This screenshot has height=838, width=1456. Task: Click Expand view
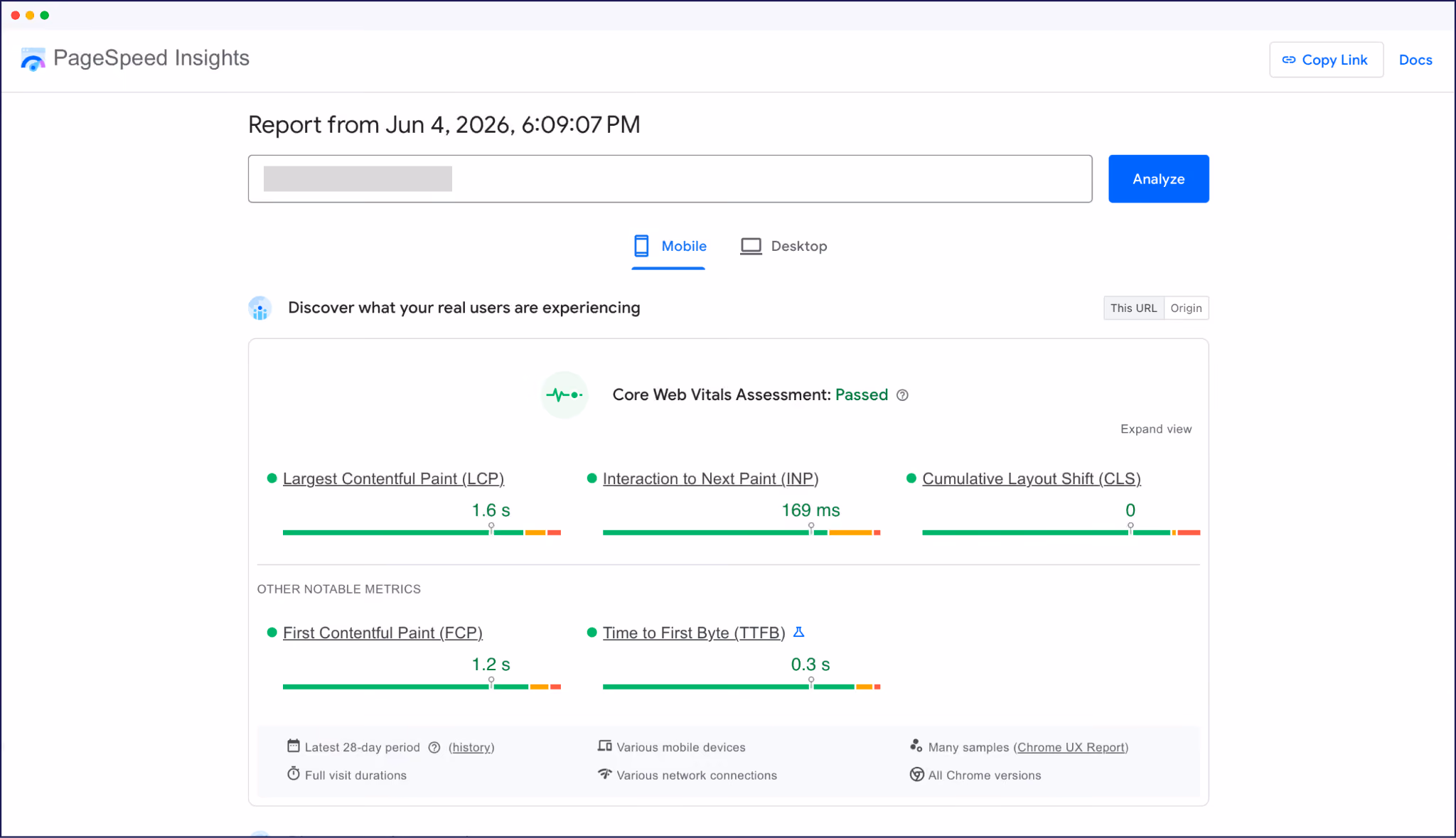click(x=1156, y=429)
